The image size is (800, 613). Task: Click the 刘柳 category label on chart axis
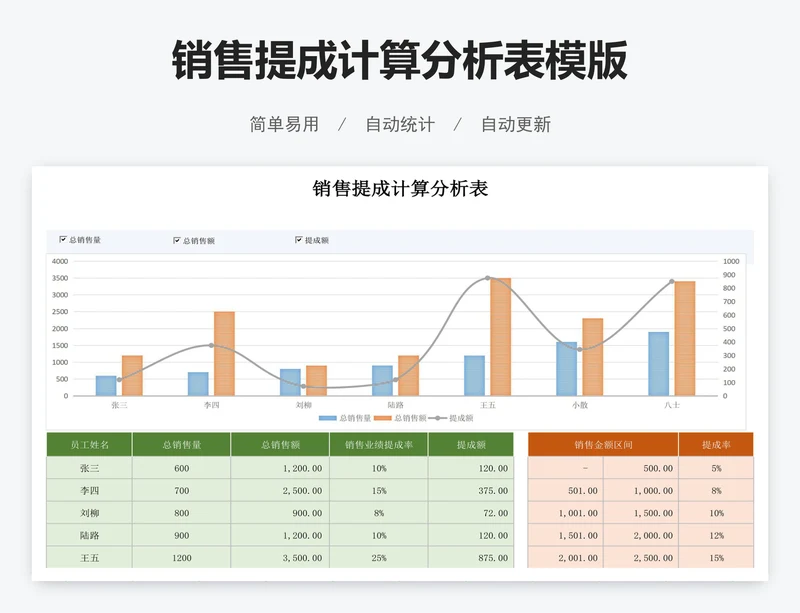point(304,405)
